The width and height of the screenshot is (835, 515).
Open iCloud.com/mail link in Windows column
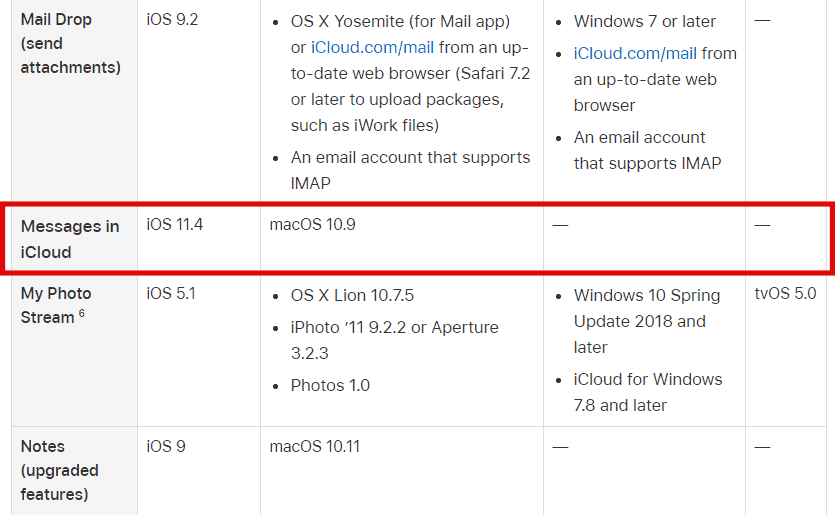coord(635,53)
